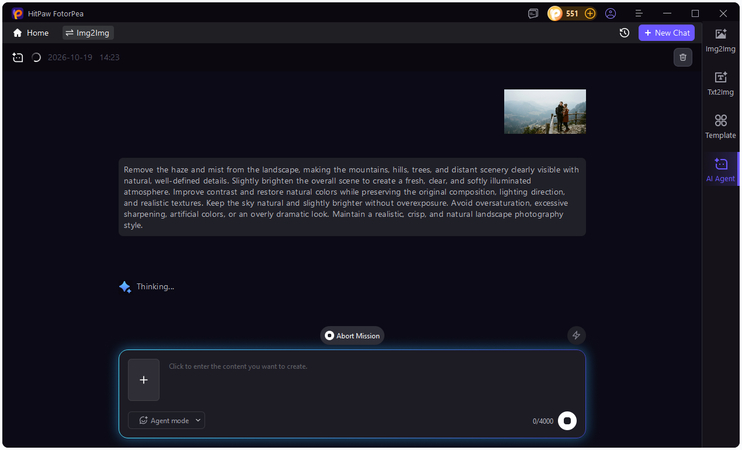Open Txt2Img in the right sidebar
742x450 pixels.
[720, 83]
